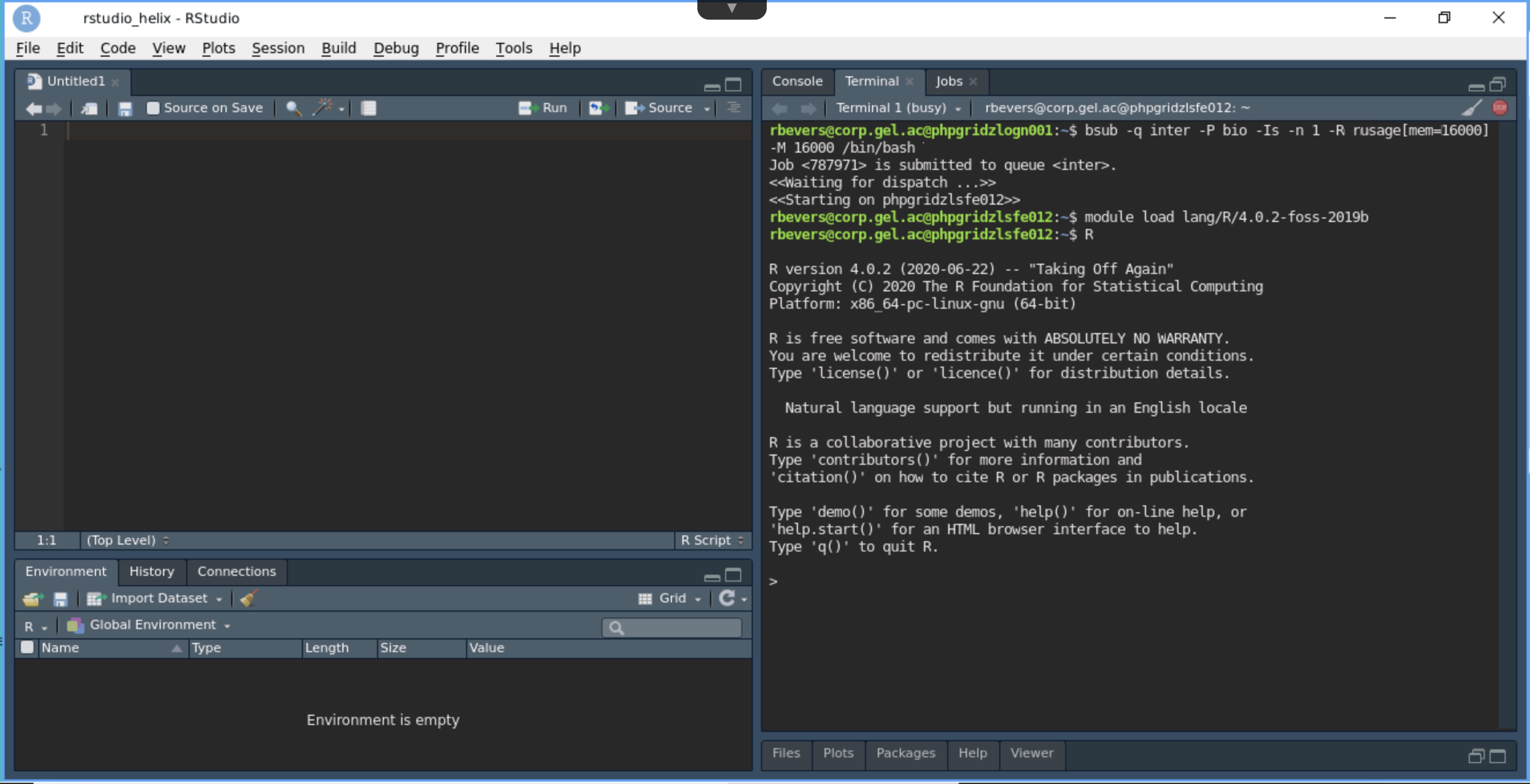Open the Import Dataset dropdown
Image resolution: width=1530 pixels, height=784 pixels.
click(x=154, y=598)
